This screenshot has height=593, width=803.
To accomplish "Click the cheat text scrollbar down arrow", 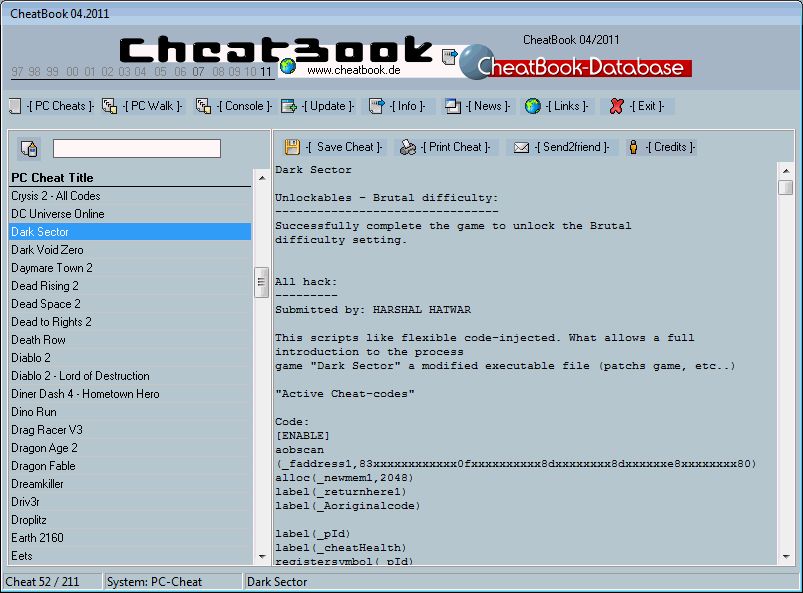I will click(786, 557).
